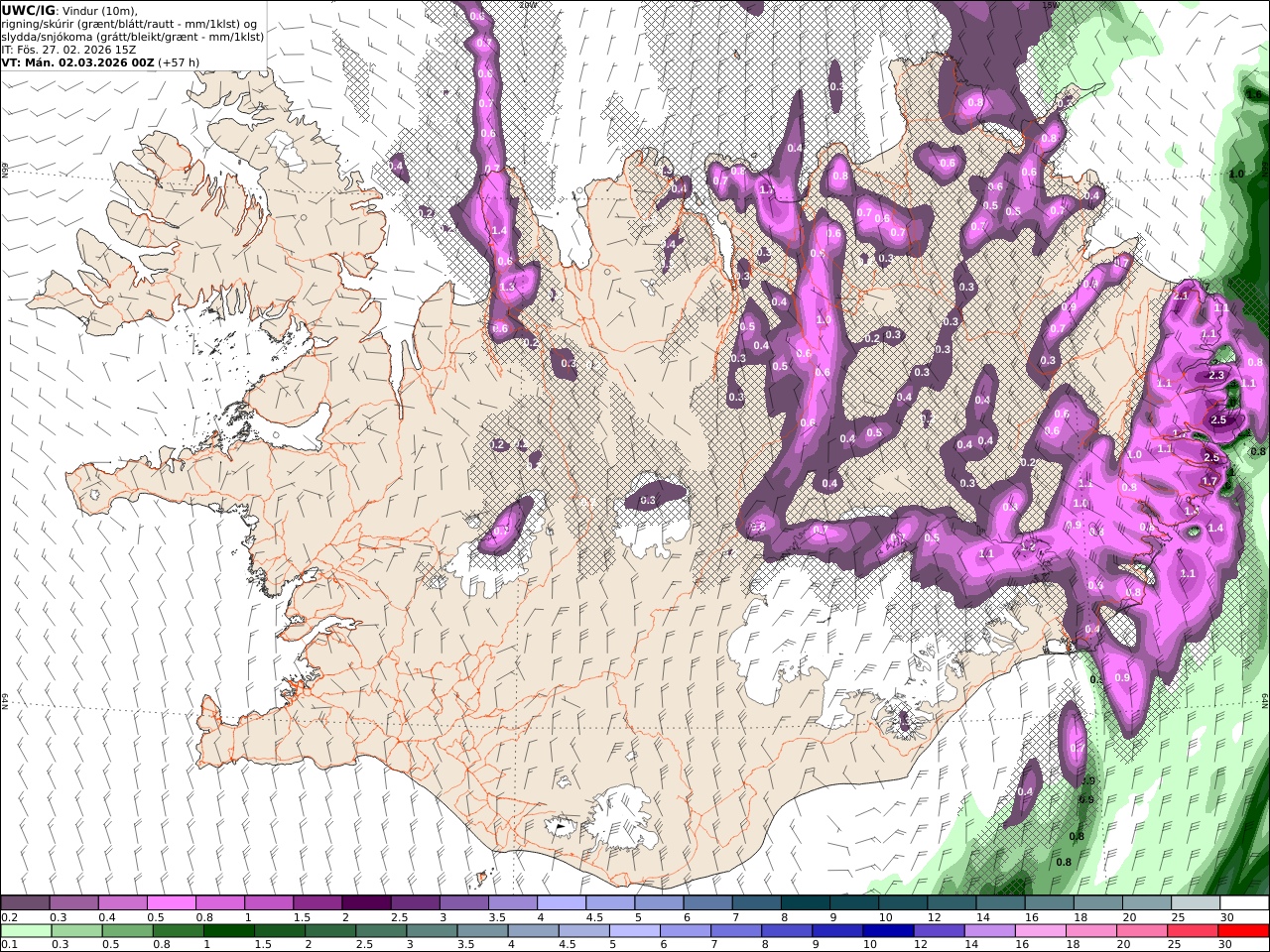Select the top-row legend swatch labeled 6
Viewport: 1270px width, 952px height.
[x=707, y=903]
